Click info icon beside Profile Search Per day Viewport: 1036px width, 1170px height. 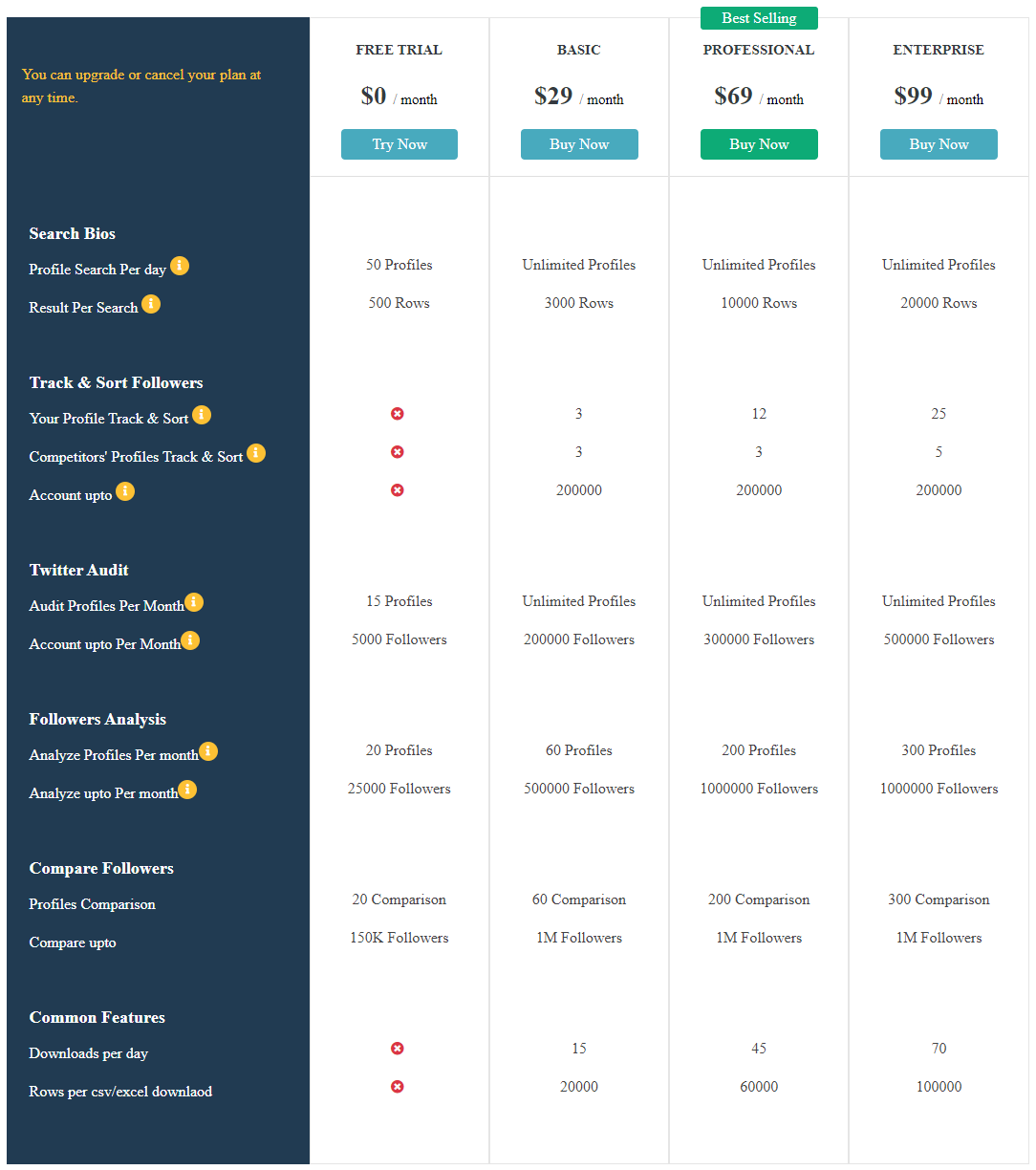tap(180, 266)
